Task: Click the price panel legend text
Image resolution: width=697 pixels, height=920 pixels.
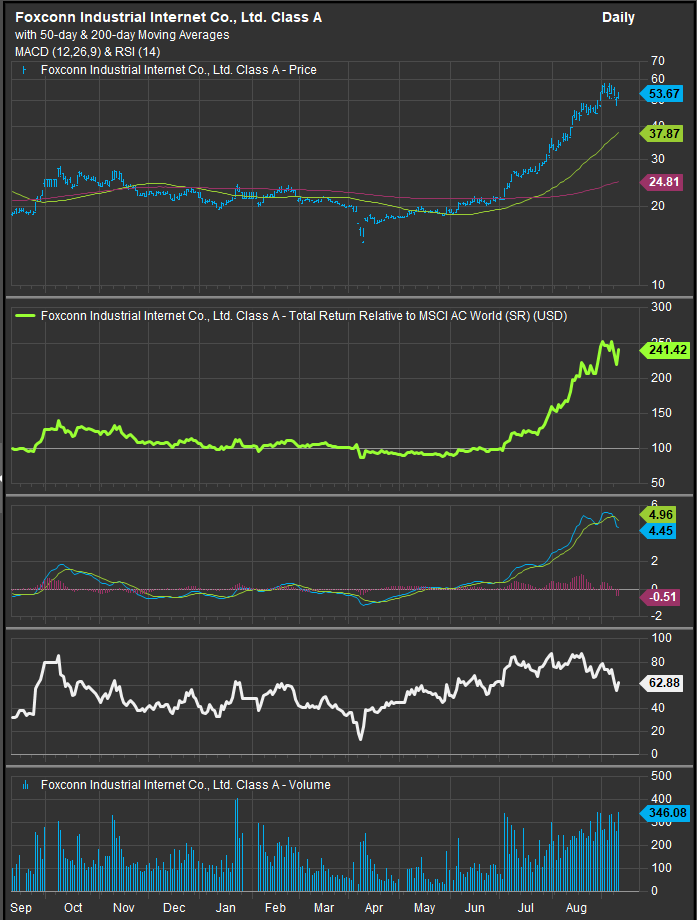Action: point(178,70)
